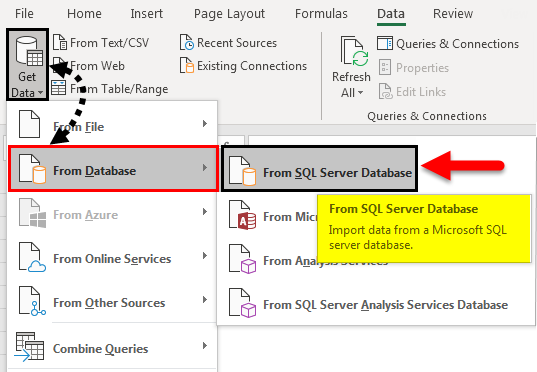Select From SQL Server Database entry
This screenshot has height=372, width=537.
point(319,169)
